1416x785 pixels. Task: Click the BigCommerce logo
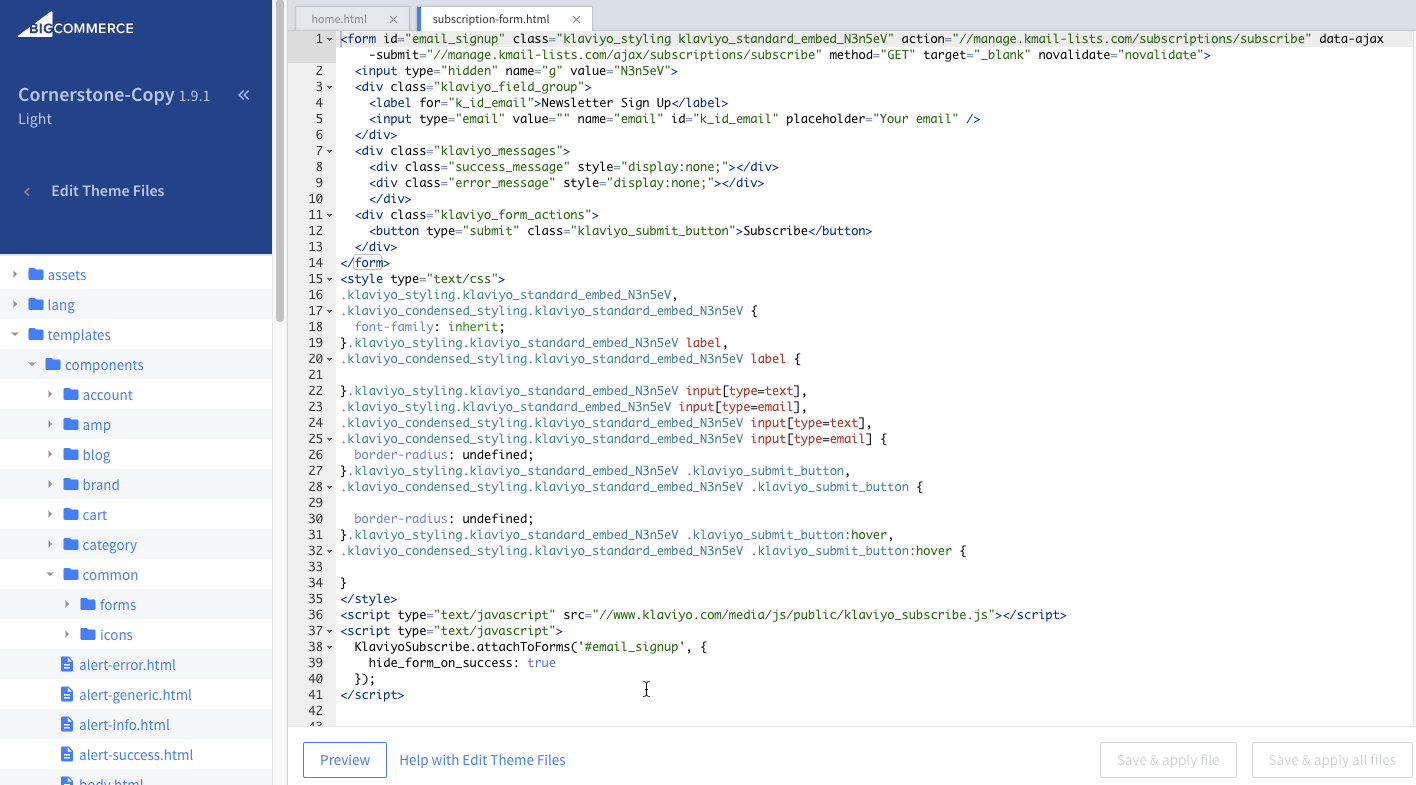click(x=75, y=27)
